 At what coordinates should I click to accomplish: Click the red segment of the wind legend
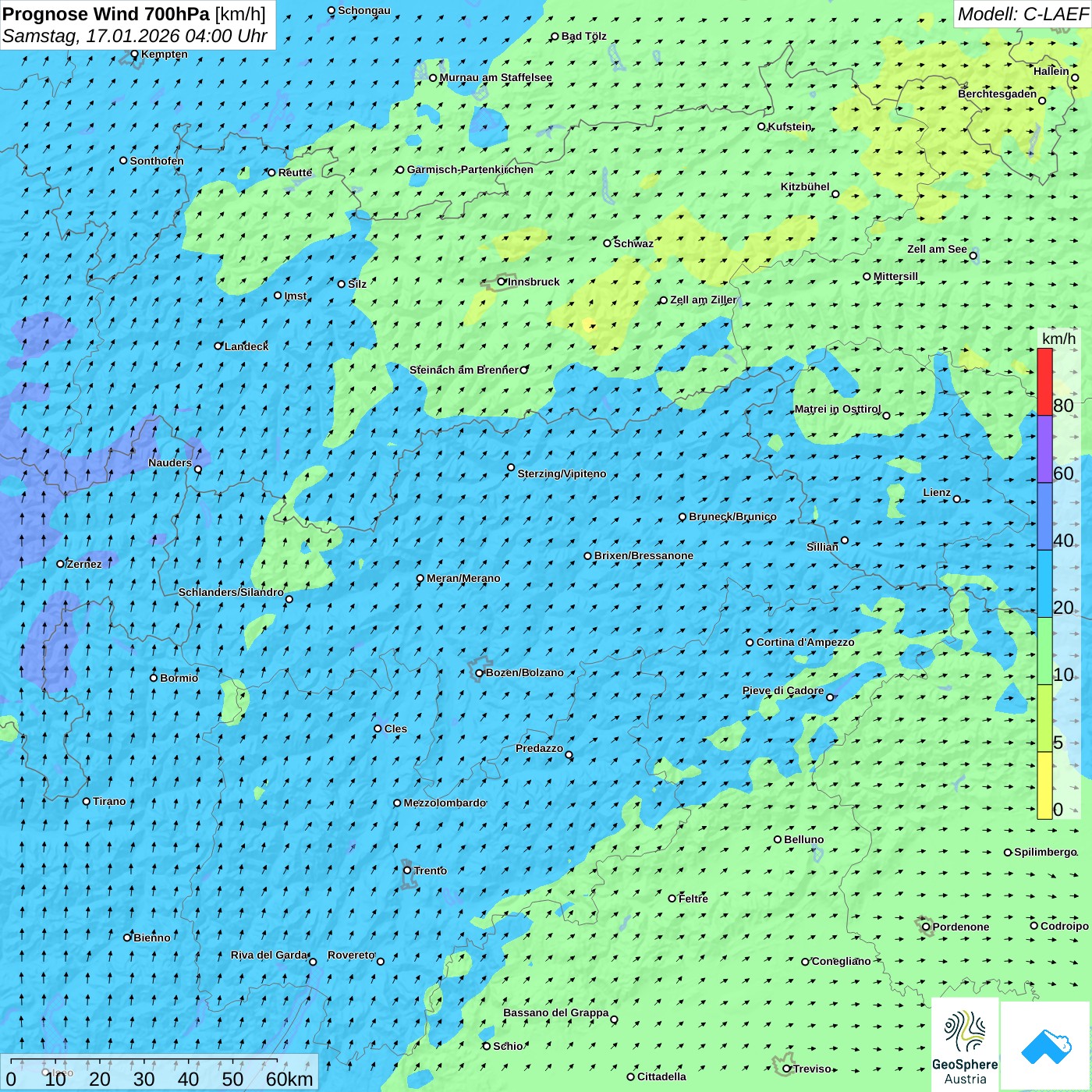[1044, 381]
